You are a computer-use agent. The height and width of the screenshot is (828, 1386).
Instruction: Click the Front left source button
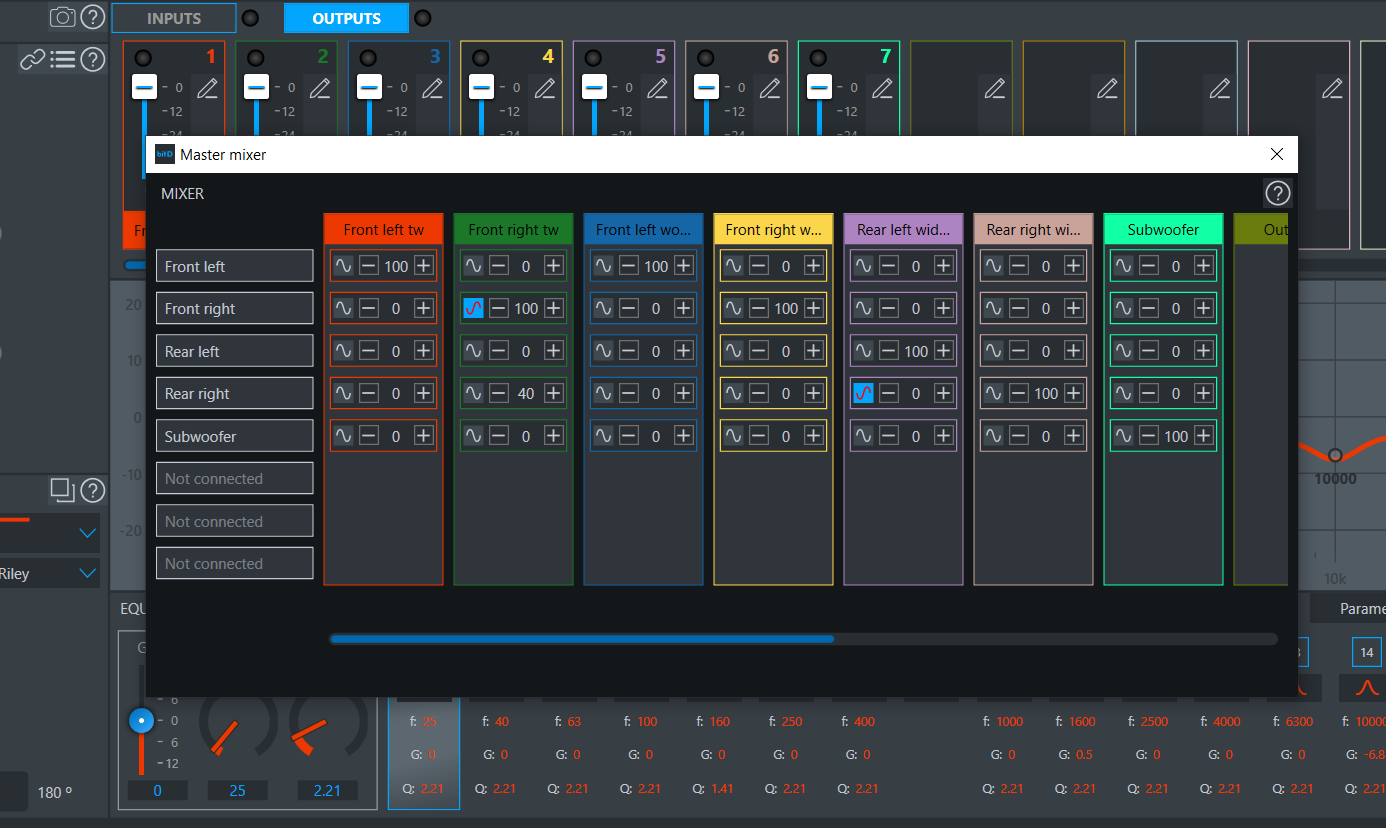click(234, 265)
